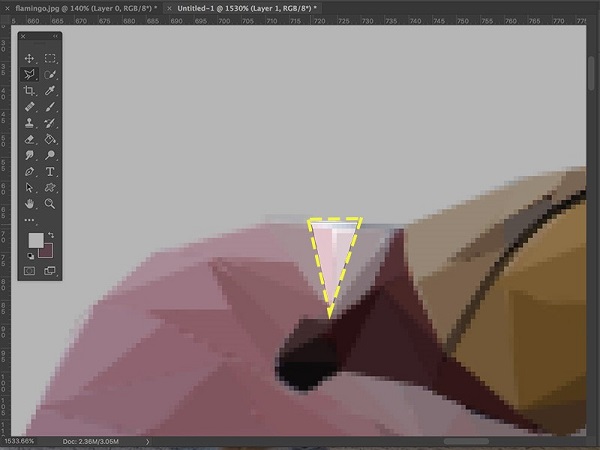The image size is (600, 450).
Task: Collapse the tools panel with double arrows
Action: coord(56,36)
